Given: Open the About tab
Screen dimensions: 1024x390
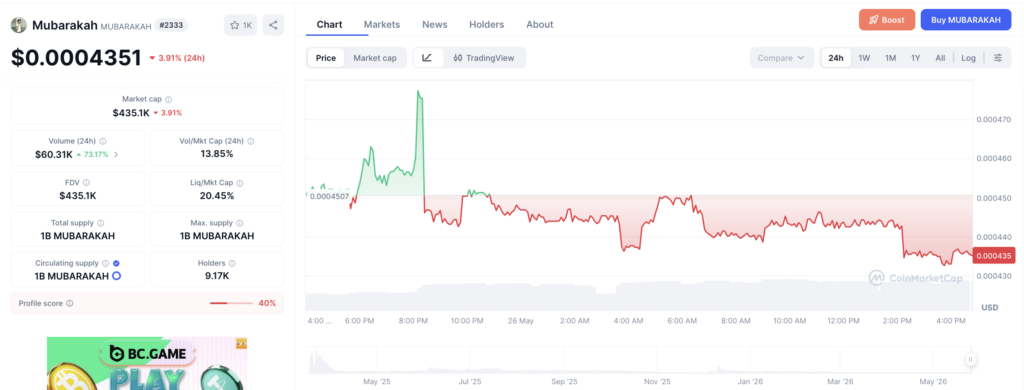Looking at the screenshot, I should [539, 24].
